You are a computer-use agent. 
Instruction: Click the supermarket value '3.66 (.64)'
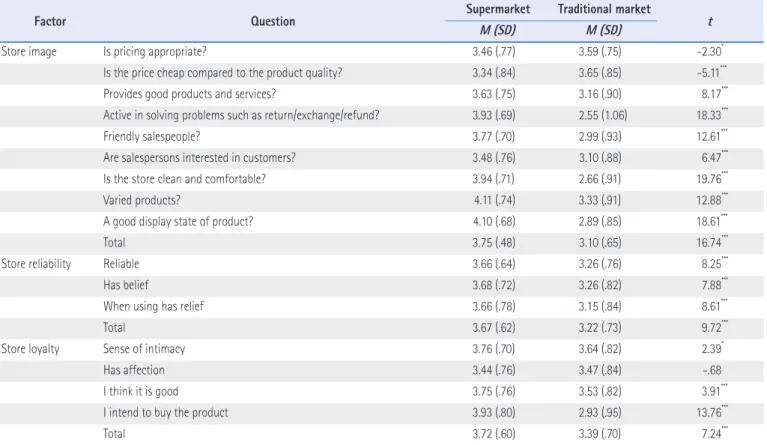(494, 264)
